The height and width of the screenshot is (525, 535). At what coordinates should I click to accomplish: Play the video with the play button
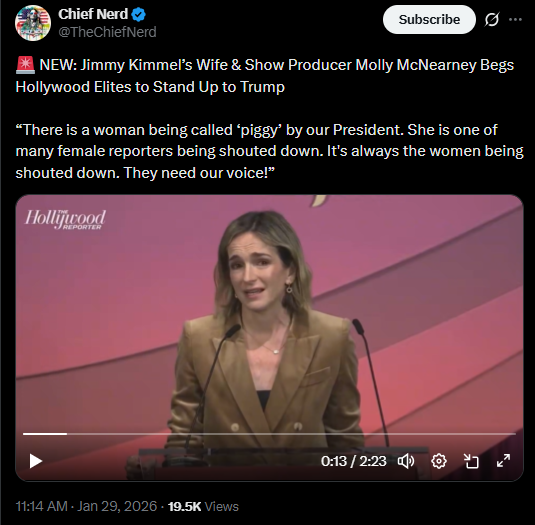click(x=35, y=461)
